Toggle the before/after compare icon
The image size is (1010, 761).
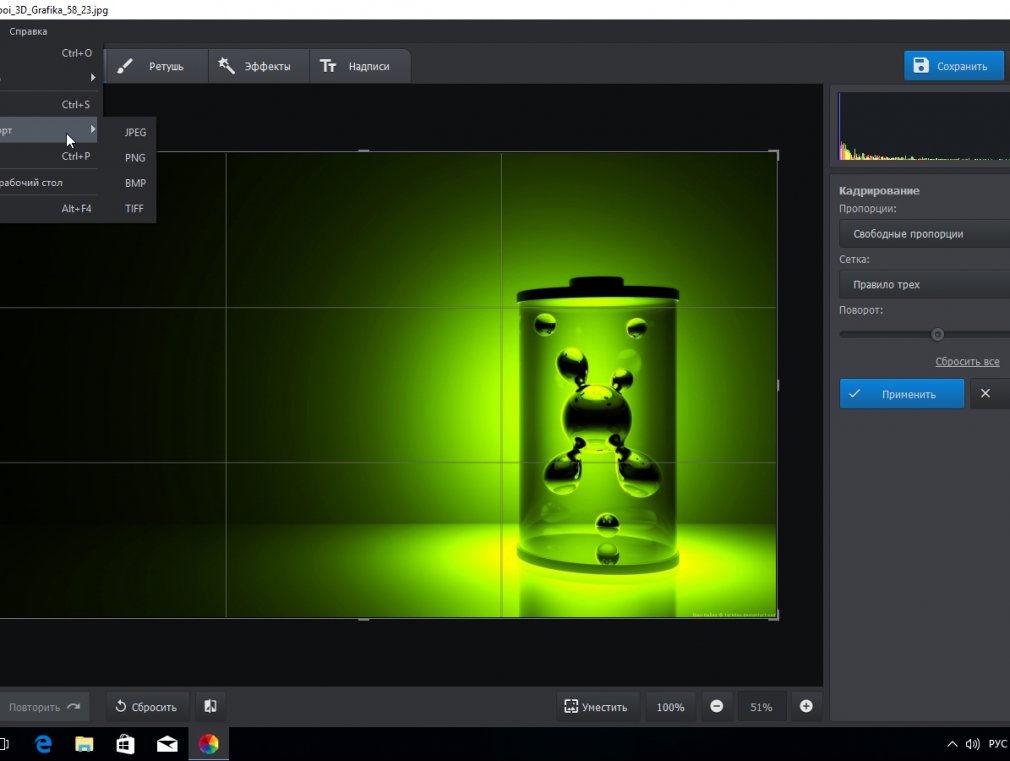pos(211,707)
